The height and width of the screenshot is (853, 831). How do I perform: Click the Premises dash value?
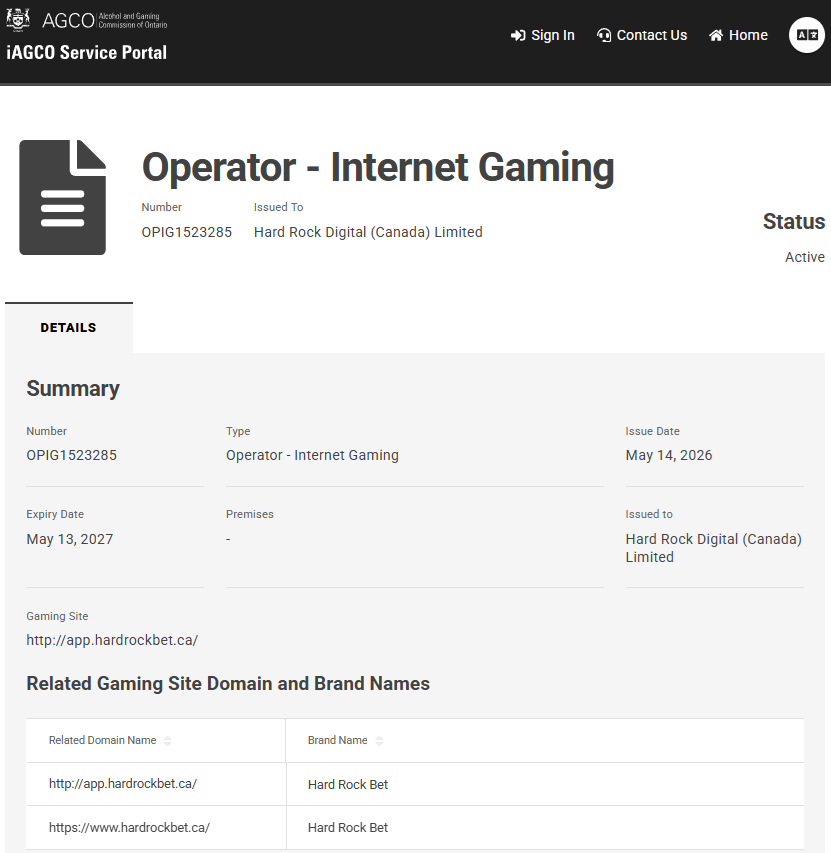coord(228,539)
